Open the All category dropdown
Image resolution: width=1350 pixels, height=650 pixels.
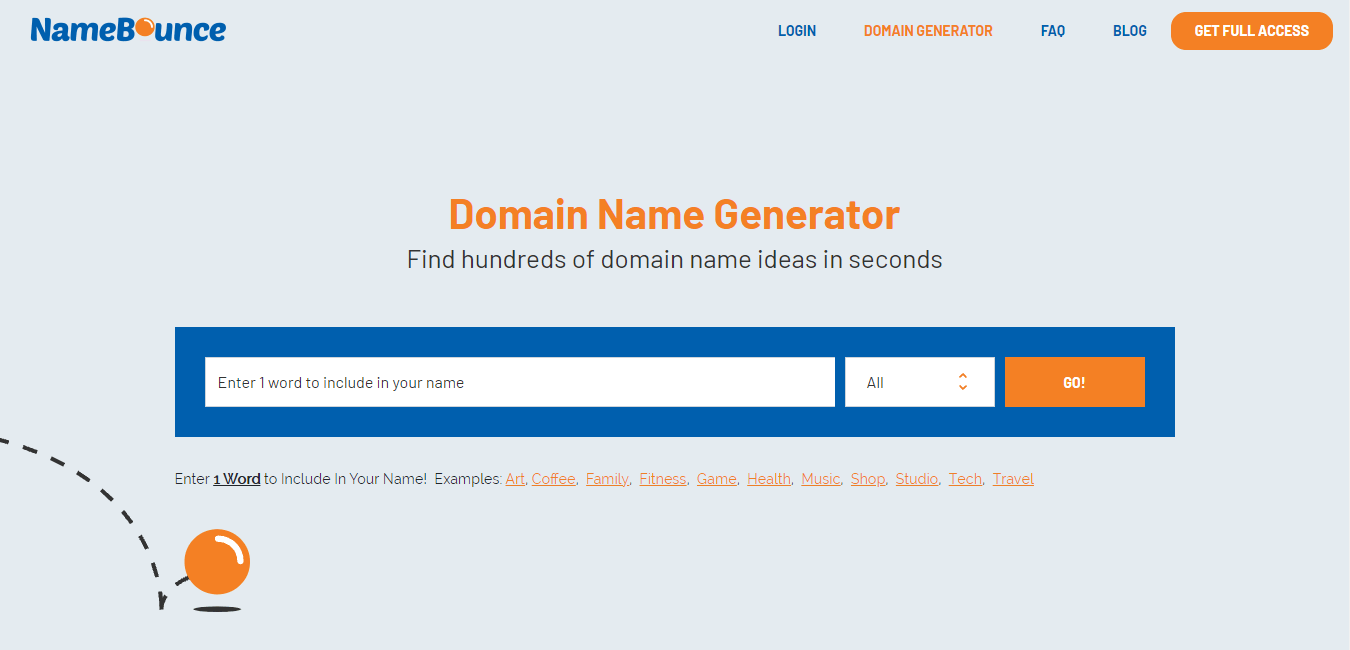coord(919,382)
